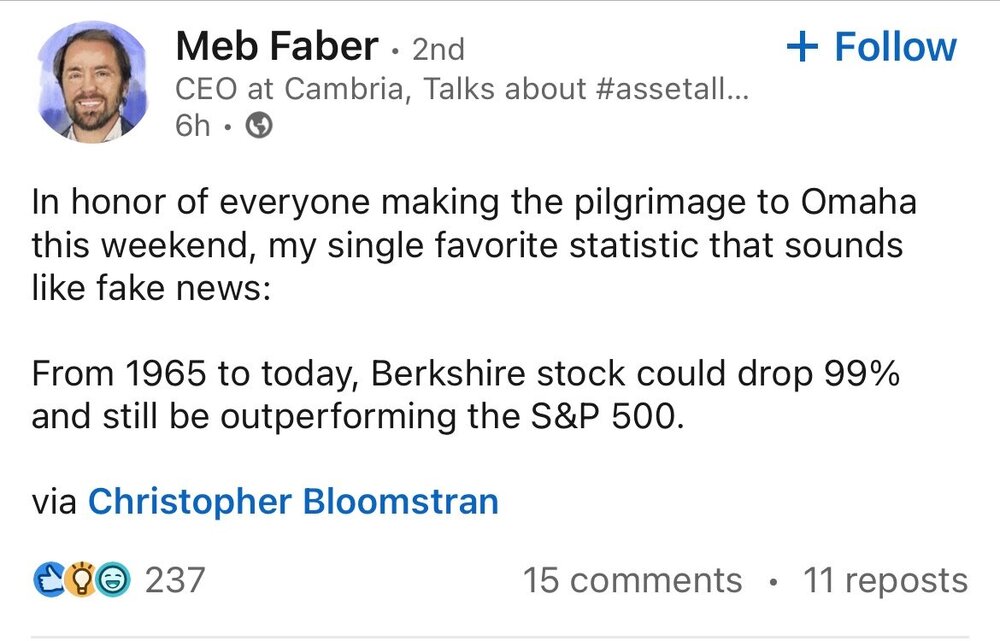View the 15 comments
The height and width of the screenshot is (641, 1000).
pyautogui.click(x=632, y=580)
